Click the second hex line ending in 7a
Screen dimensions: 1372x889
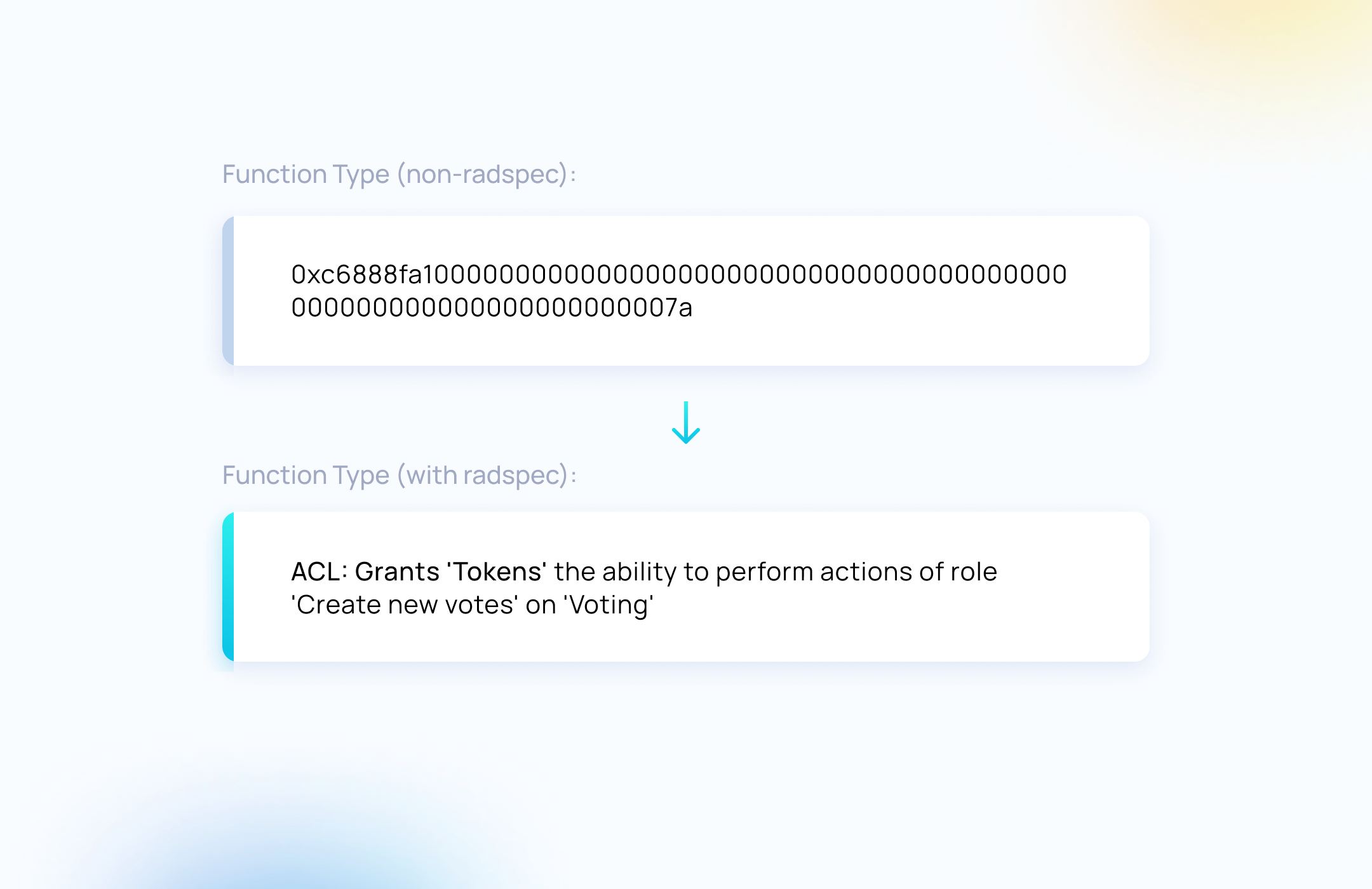point(492,307)
